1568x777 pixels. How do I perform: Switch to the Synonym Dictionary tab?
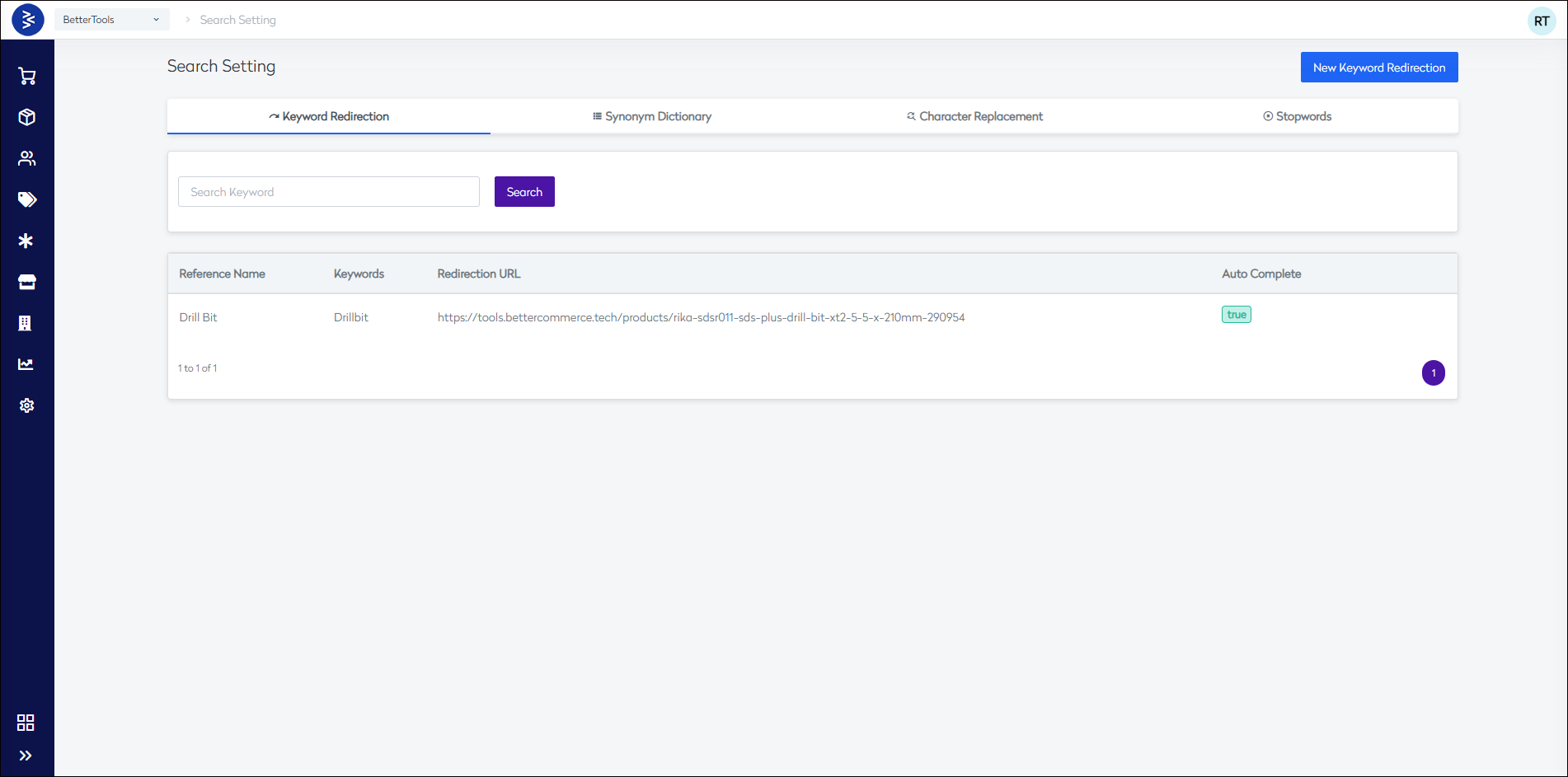click(x=651, y=116)
